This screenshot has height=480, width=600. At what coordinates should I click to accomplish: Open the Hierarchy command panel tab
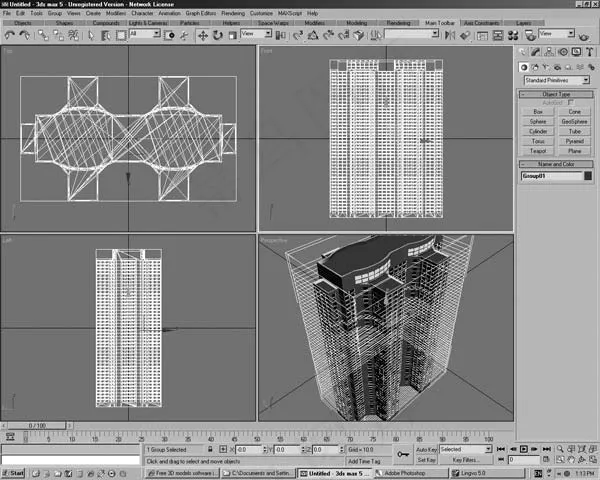[549, 52]
